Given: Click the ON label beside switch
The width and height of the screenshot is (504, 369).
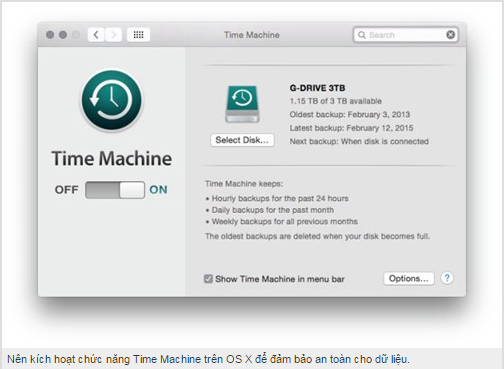Looking at the screenshot, I should pos(158,190).
